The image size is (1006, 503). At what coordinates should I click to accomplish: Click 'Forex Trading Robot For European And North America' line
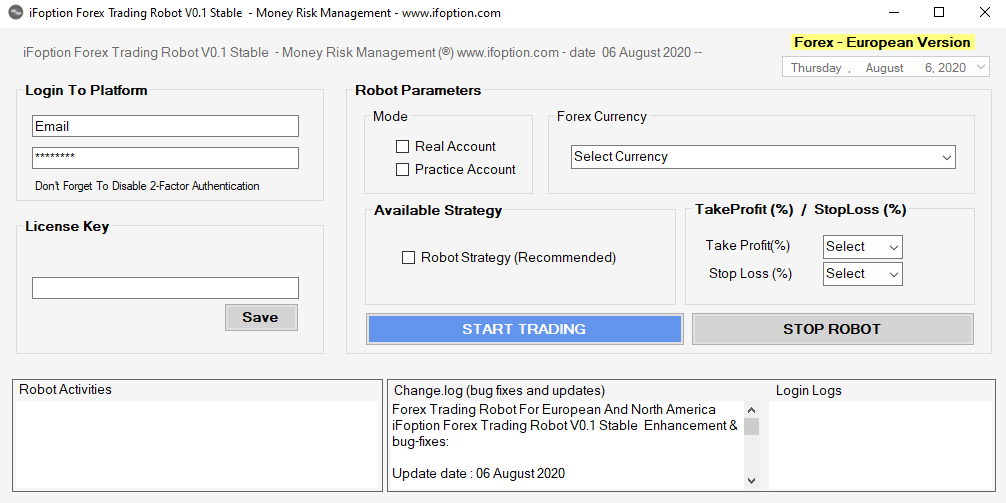click(x=554, y=409)
